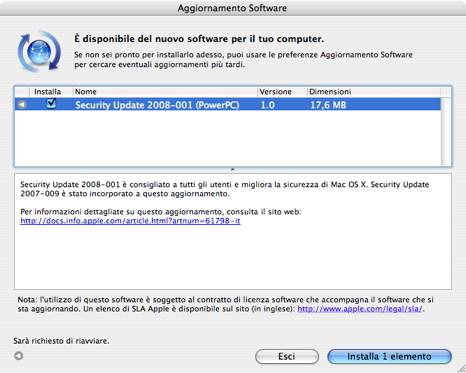Sort by the Nome column header
The width and height of the screenshot is (466, 373).
(165, 92)
